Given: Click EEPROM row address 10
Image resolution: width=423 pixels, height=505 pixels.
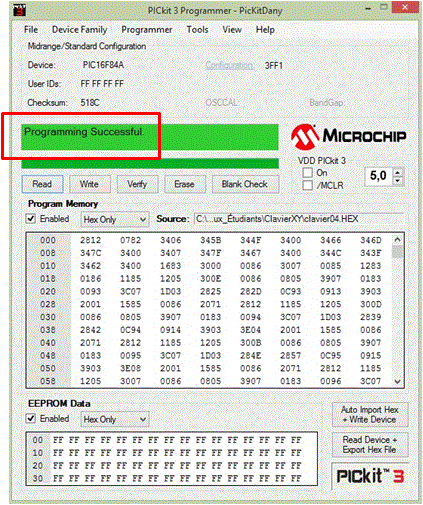Looking at the screenshot, I should click(38, 453).
